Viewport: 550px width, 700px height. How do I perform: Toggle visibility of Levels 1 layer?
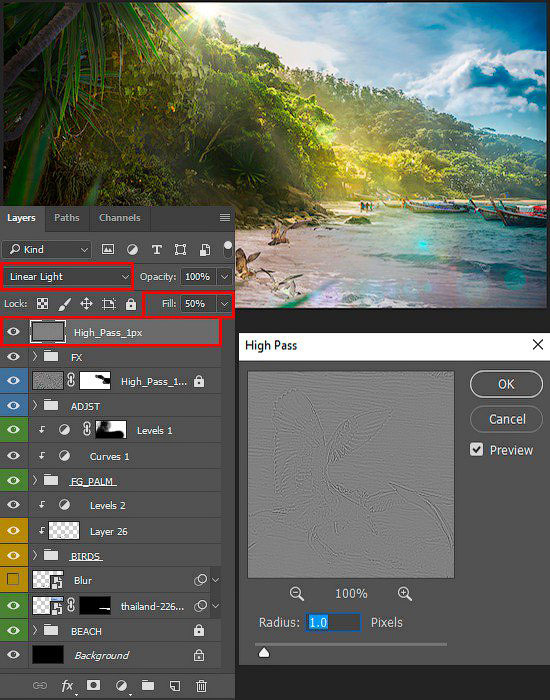13,429
